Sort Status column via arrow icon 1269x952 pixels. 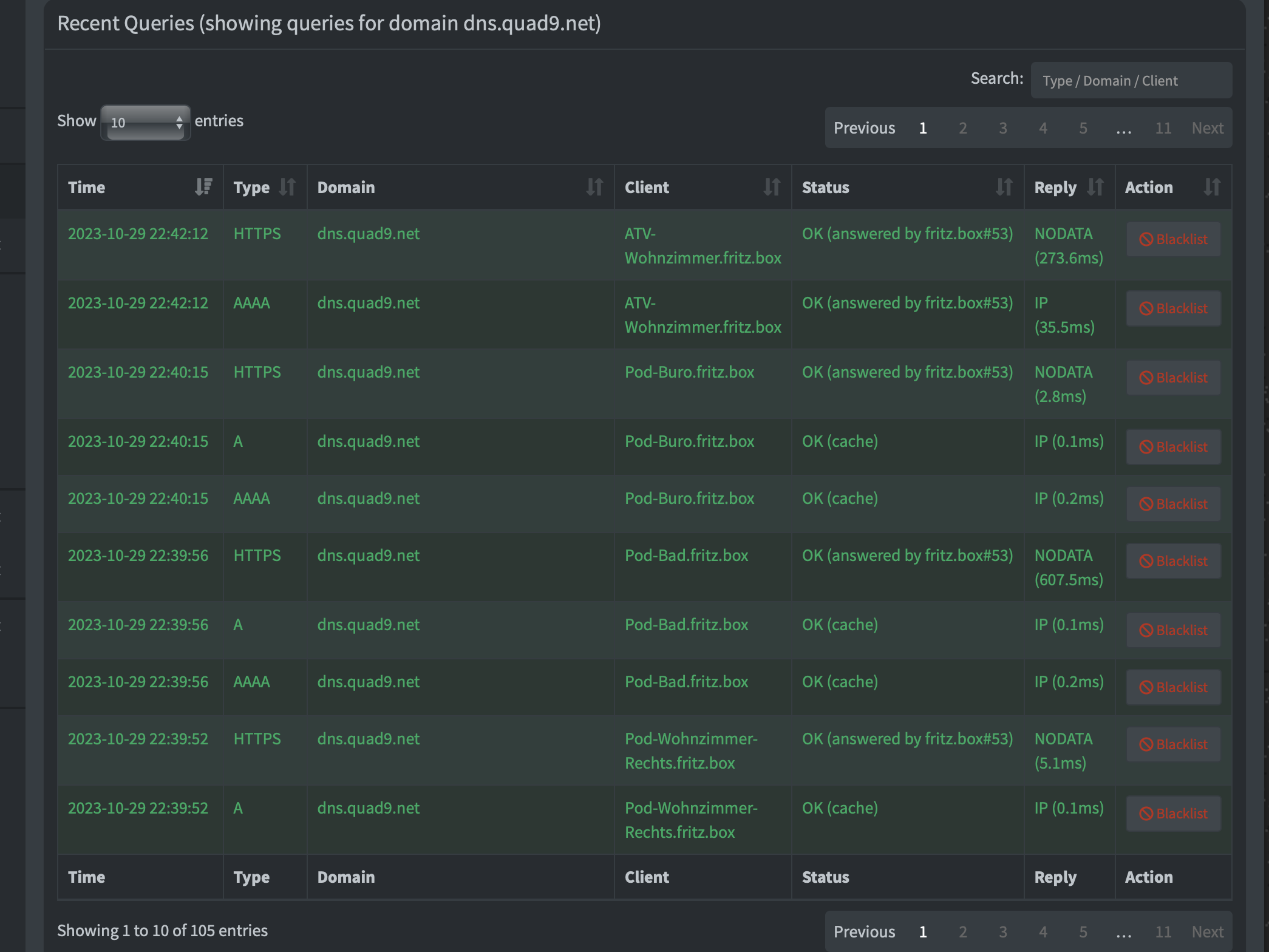pos(1004,187)
